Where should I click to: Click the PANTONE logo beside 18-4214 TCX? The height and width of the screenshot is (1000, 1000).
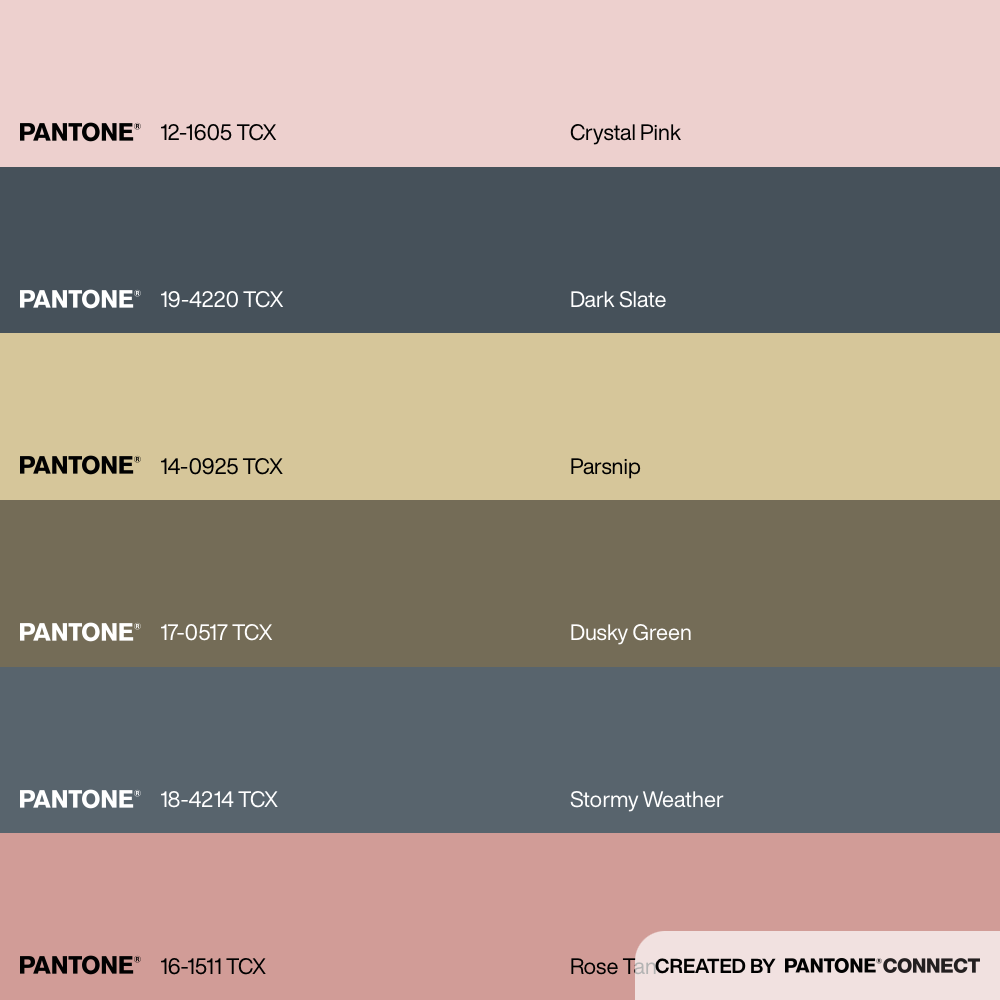click(79, 799)
